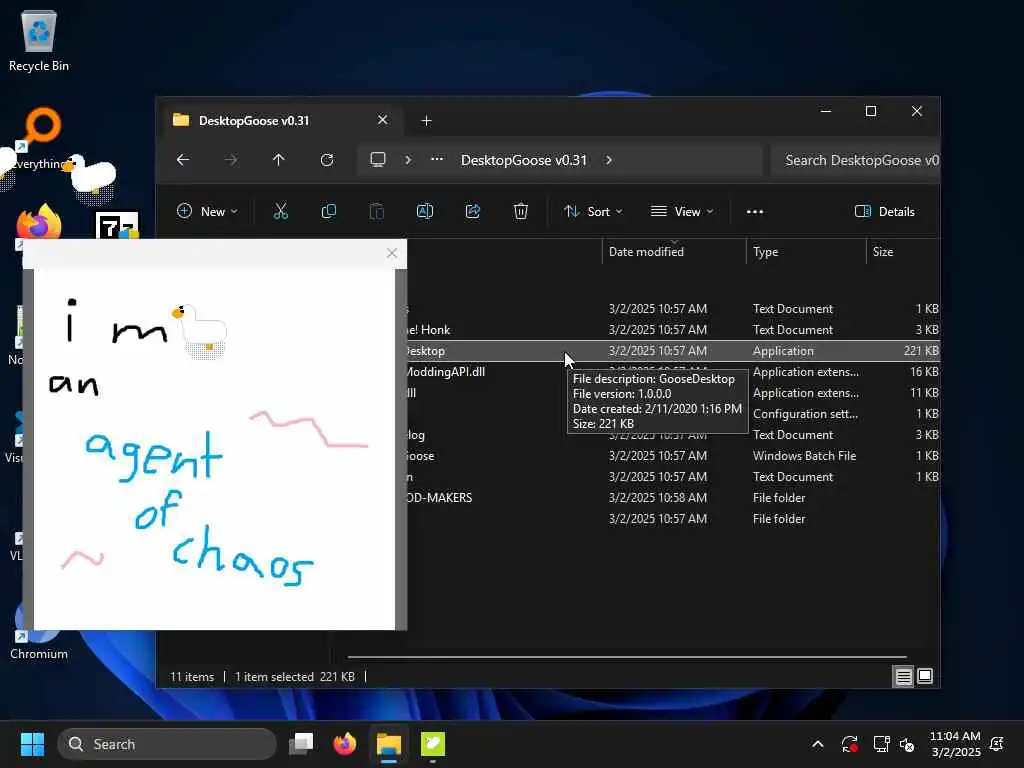Open the Recycle Bin desktop icon
Screen dimensions: 1024x768
[39, 40]
